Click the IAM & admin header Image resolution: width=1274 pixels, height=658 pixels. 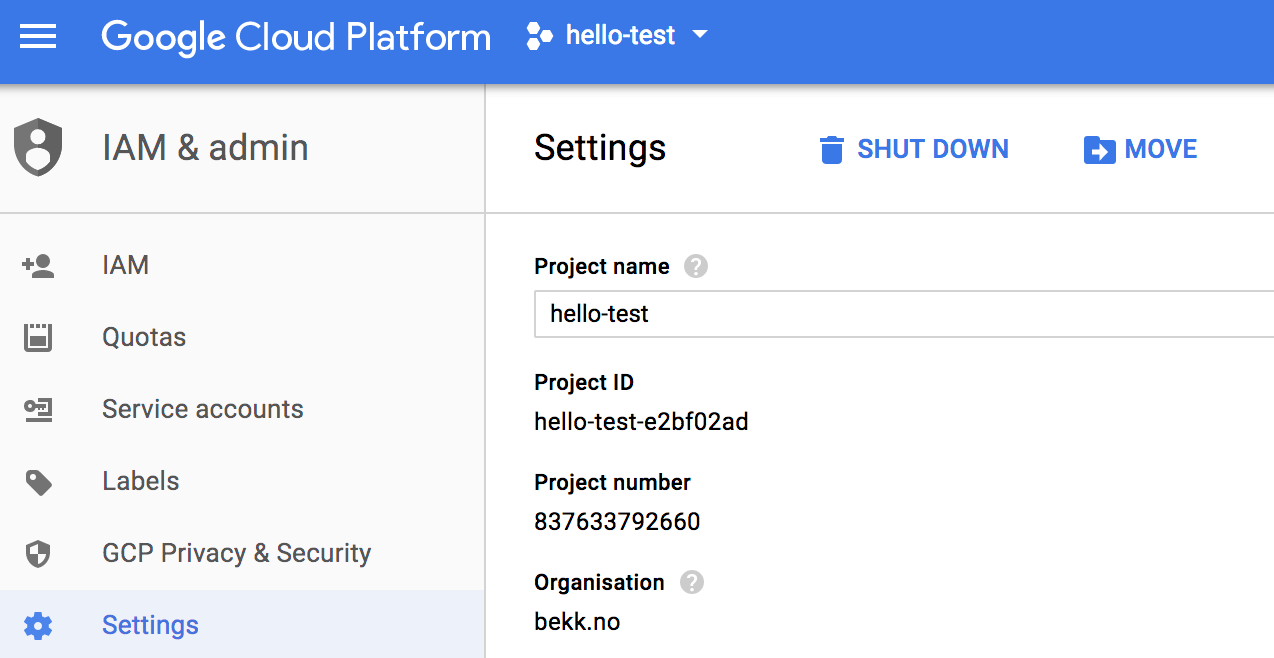tap(205, 148)
